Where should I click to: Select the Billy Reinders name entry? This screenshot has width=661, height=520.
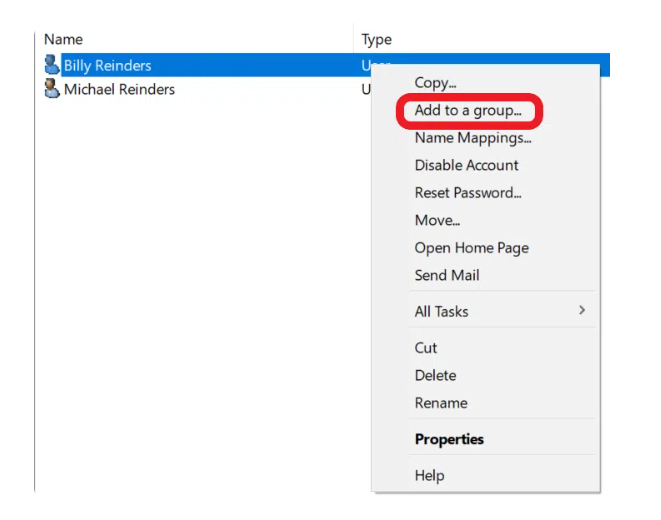107,65
